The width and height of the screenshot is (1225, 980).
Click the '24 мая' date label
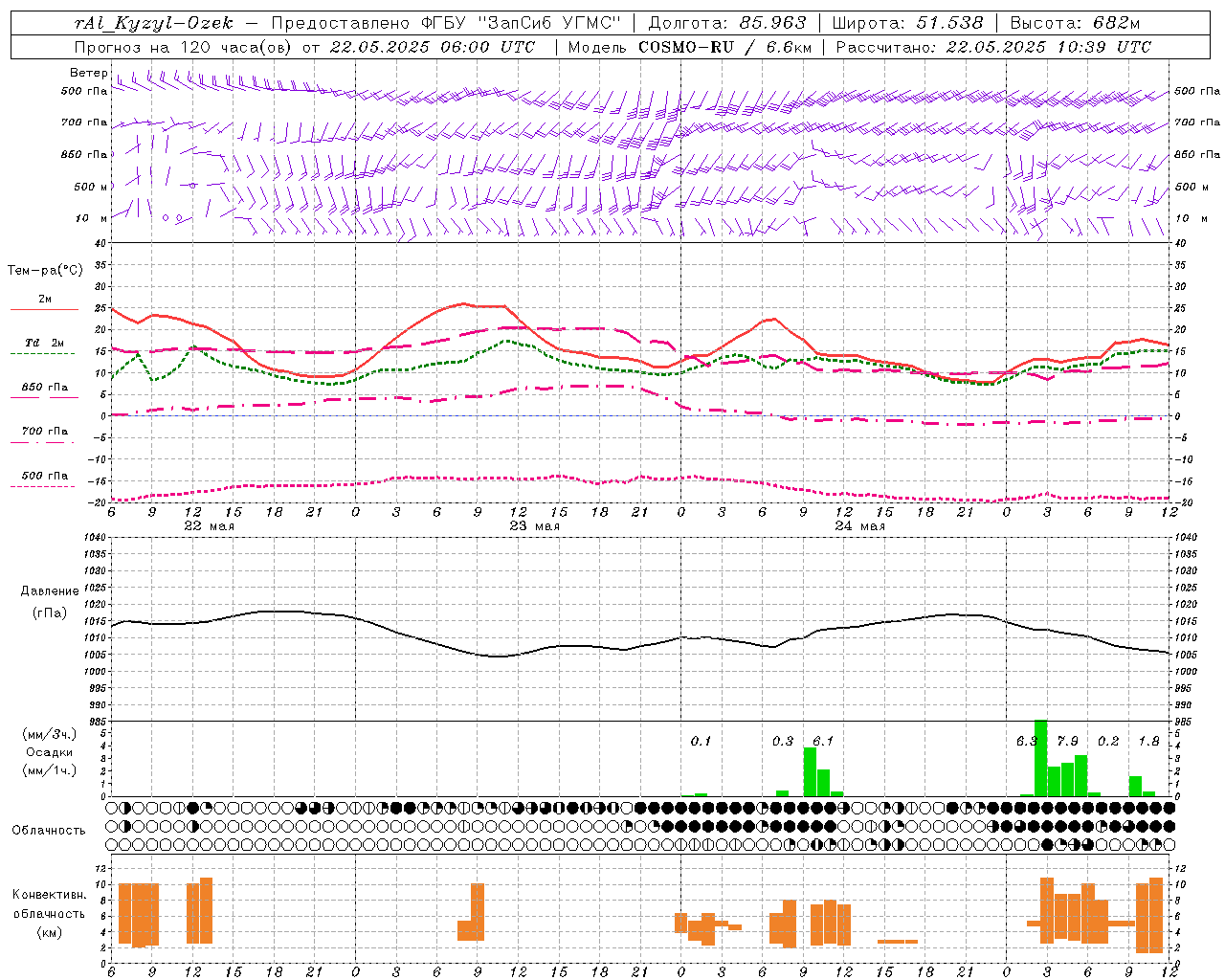[x=859, y=526]
